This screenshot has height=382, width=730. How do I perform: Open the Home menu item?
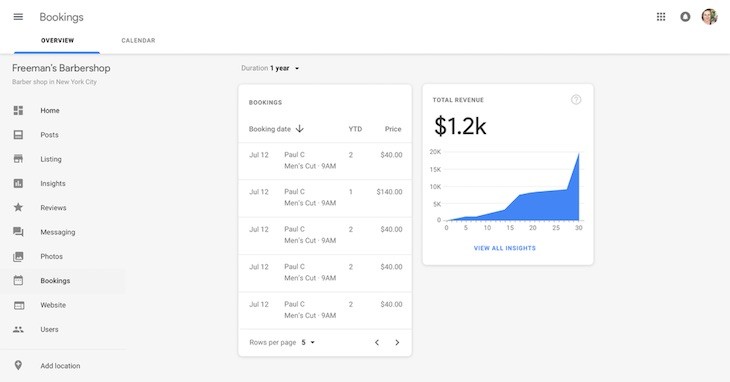[50, 110]
